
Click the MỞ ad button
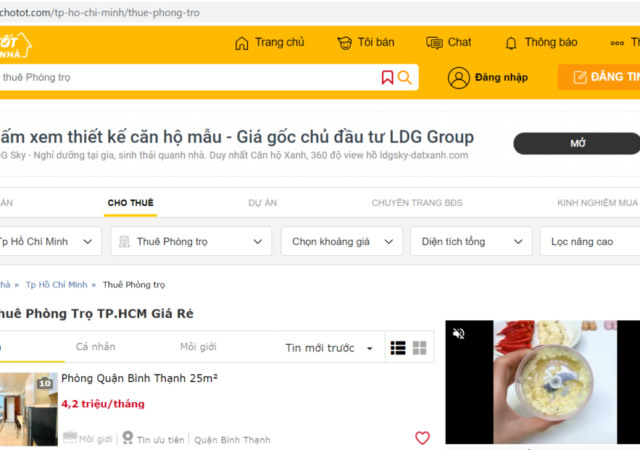[x=577, y=143]
